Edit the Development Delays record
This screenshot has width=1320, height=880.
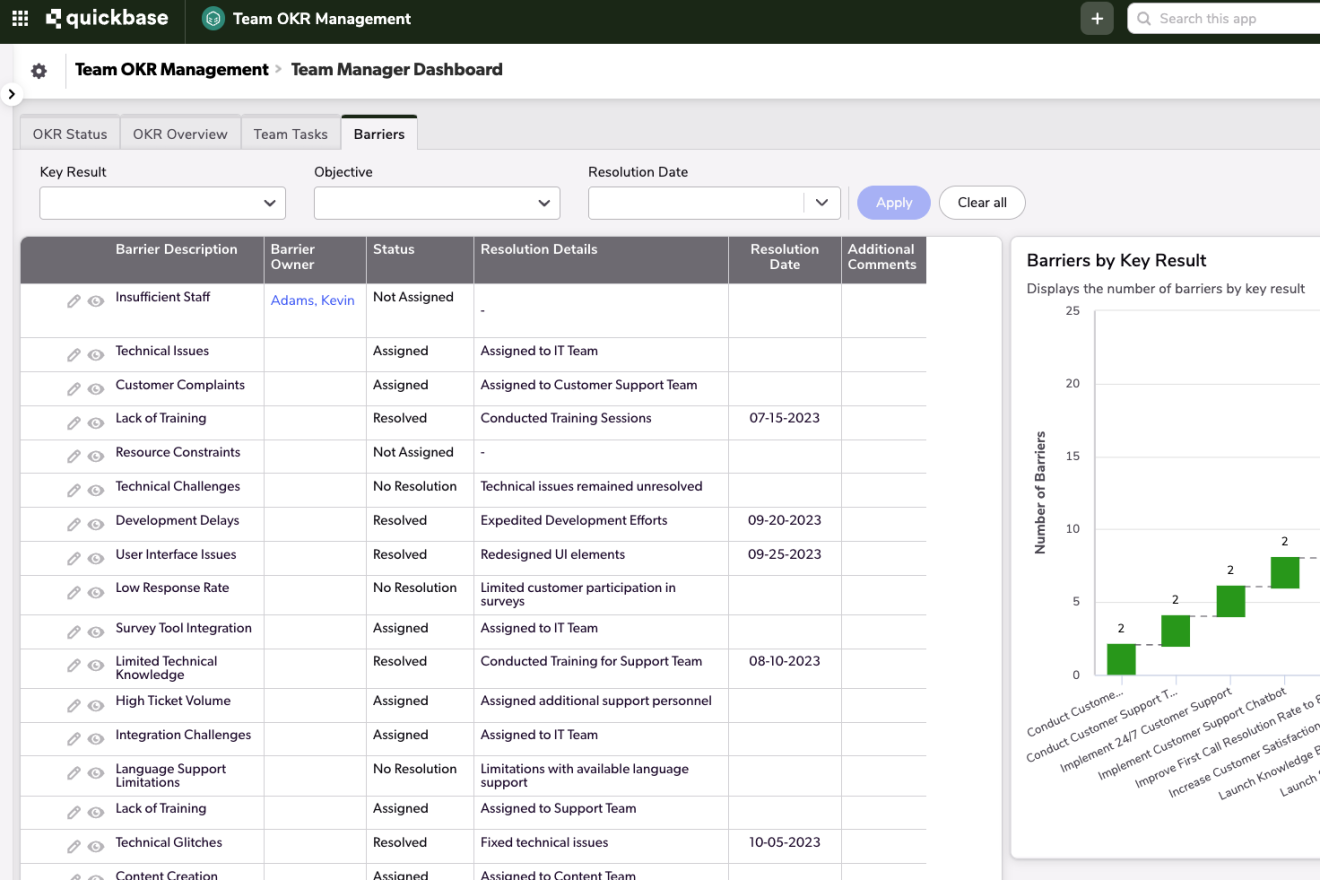pyautogui.click(x=74, y=525)
